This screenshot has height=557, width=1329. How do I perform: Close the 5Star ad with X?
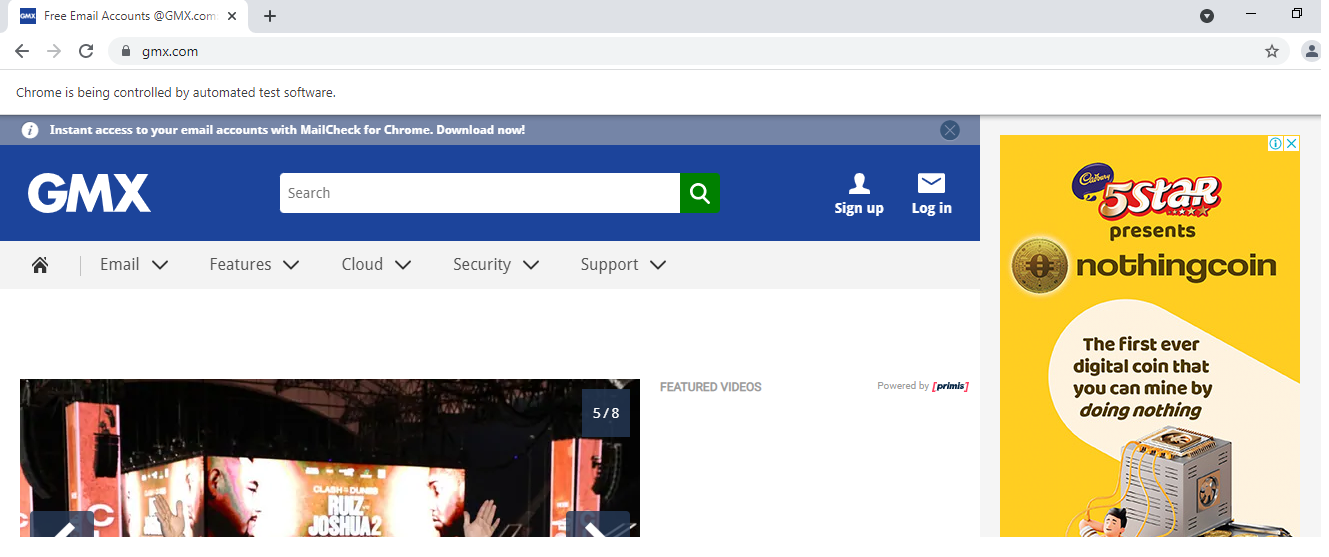click(1291, 143)
